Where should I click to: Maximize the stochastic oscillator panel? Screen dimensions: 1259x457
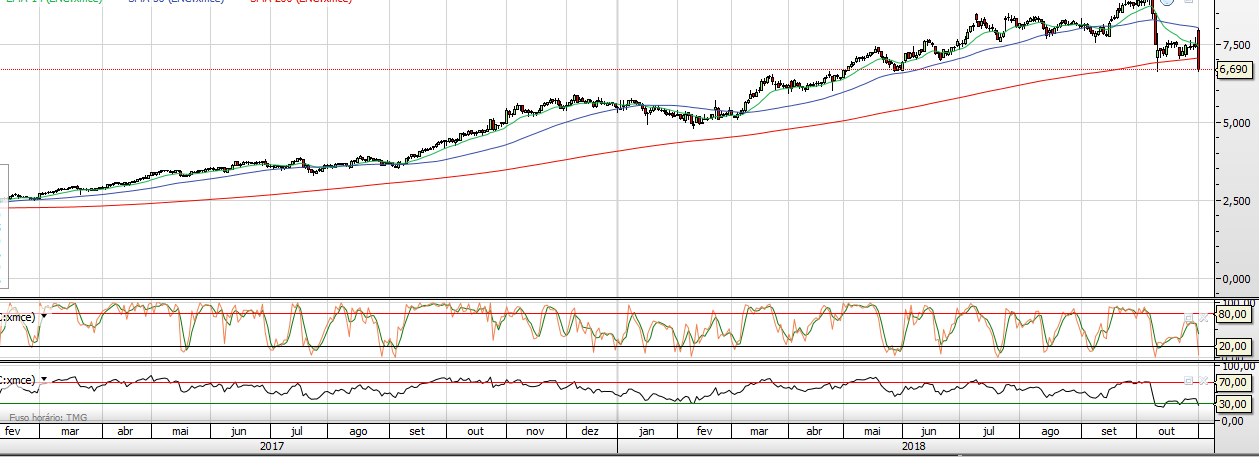(1189, 318)
